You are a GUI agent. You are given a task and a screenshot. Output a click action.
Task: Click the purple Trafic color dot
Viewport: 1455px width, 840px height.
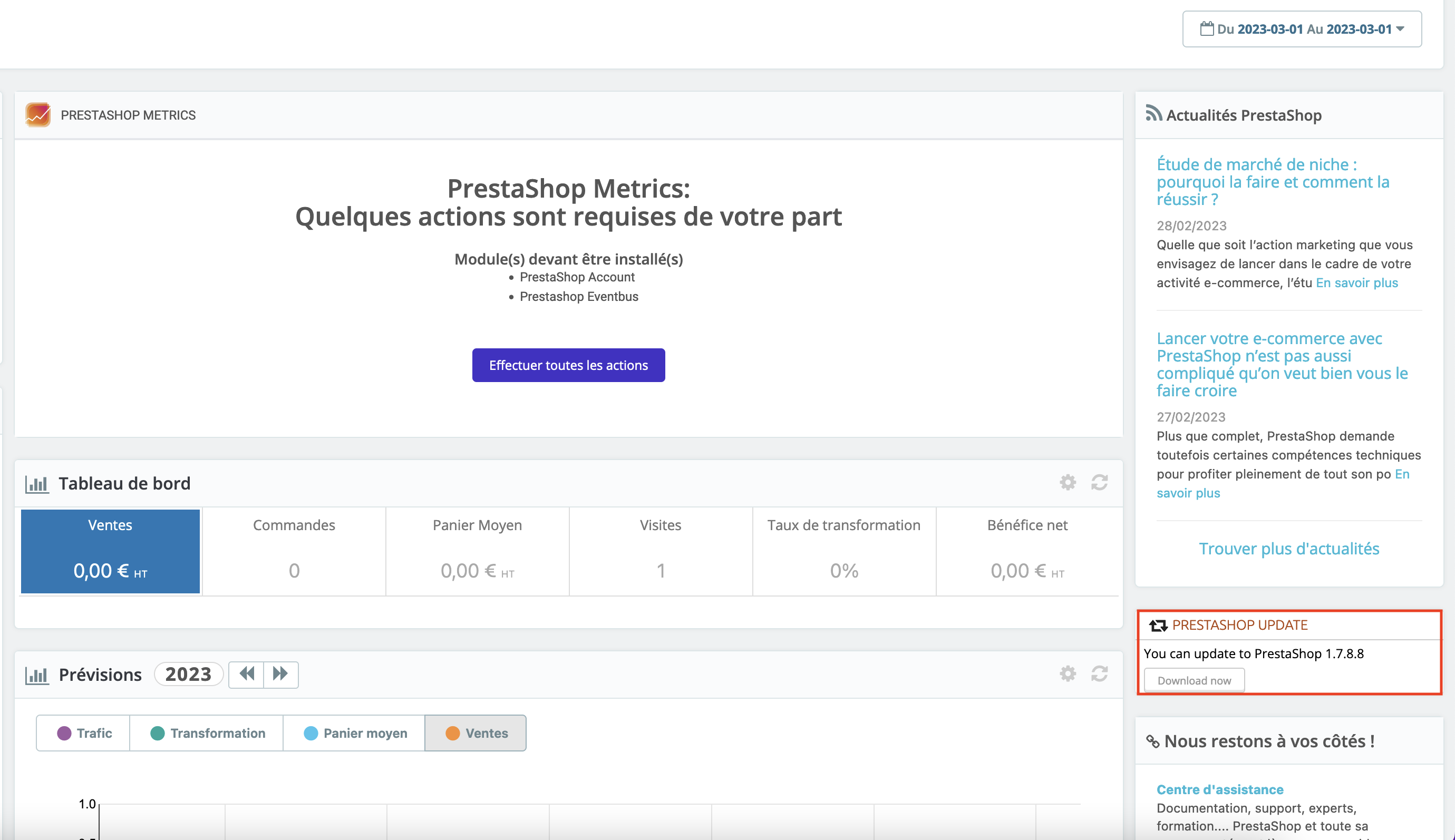click(64, 733)
